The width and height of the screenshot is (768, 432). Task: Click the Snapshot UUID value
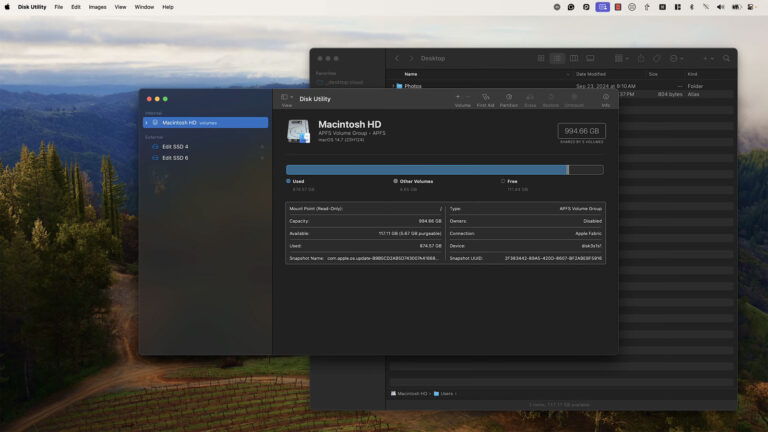pos(553,258)
